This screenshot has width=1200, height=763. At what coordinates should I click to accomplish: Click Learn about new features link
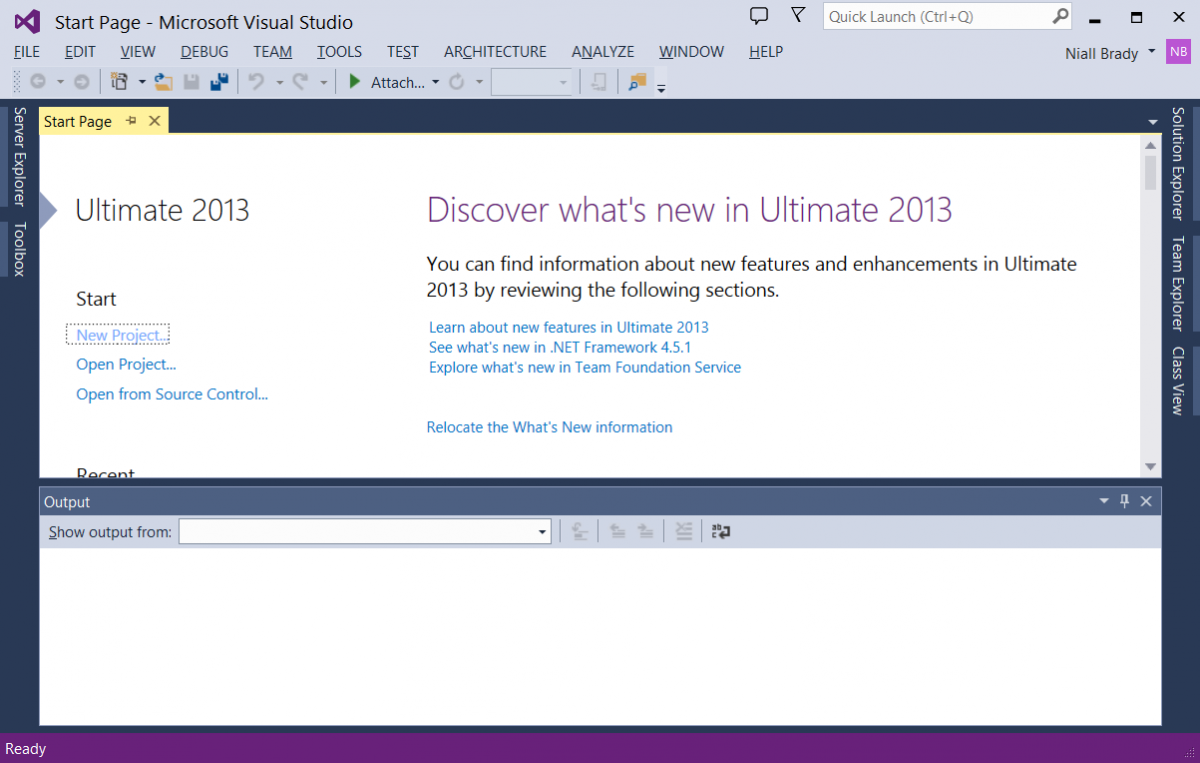click(x=569, y=327)
